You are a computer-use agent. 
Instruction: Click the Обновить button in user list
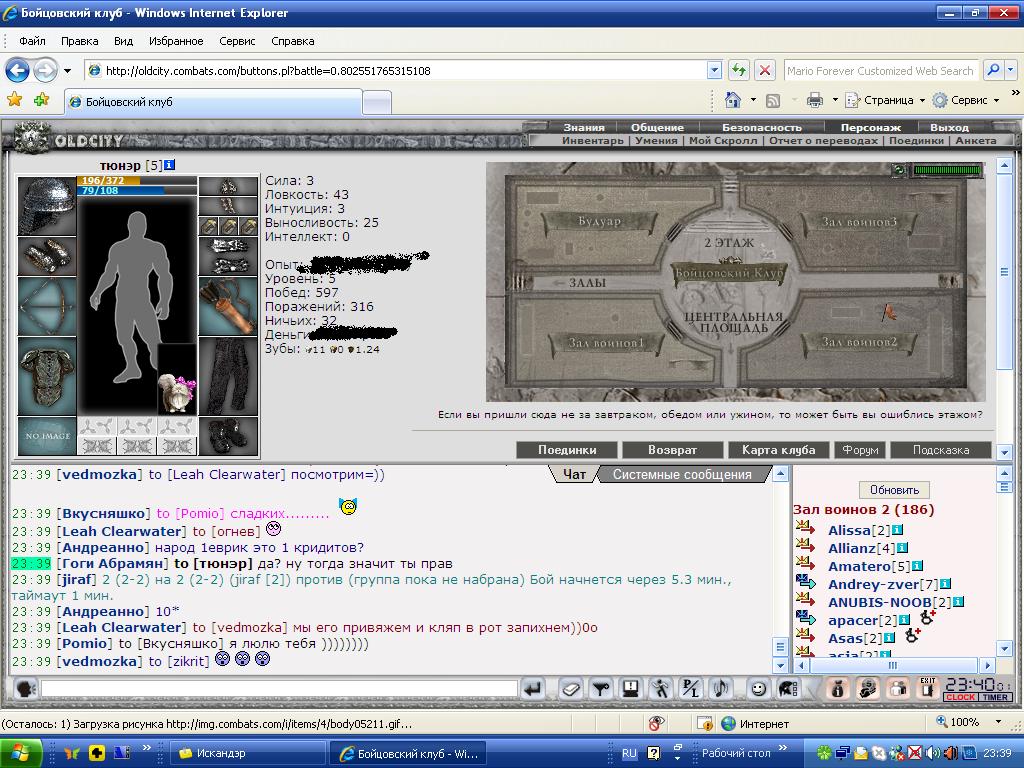click(894, 490)
